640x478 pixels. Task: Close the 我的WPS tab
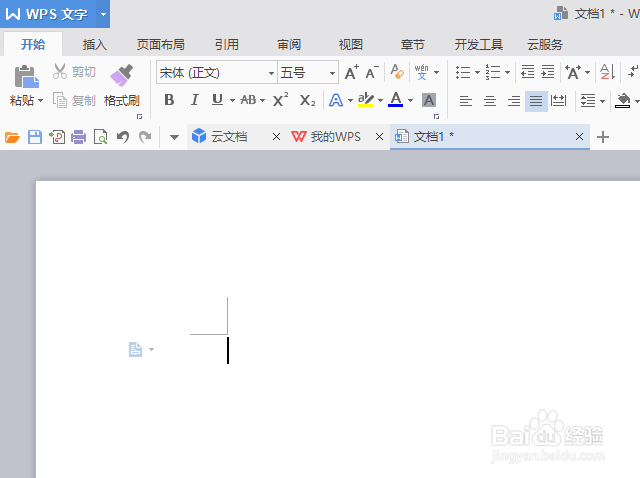[380, 137]
